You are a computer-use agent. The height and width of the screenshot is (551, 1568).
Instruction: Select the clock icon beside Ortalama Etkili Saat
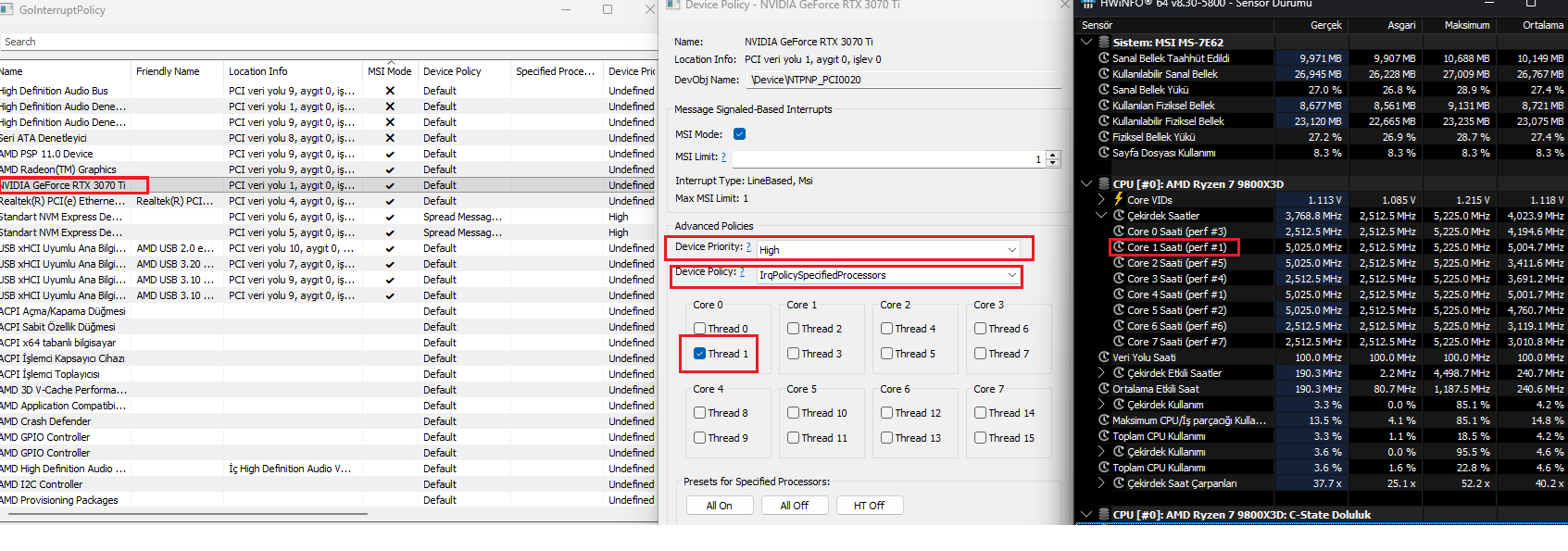click(1103, 389)
